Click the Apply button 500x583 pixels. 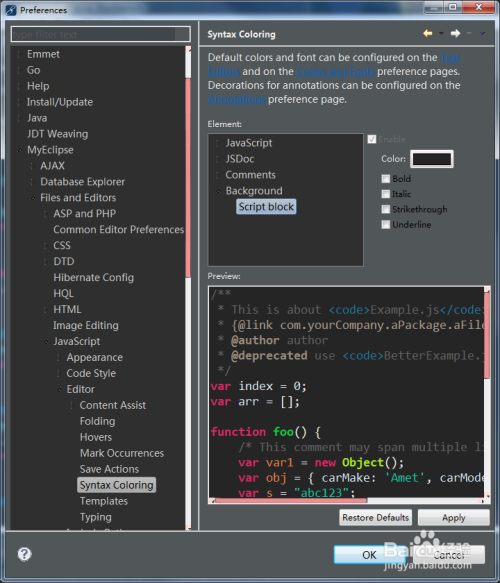pos(454,518)
